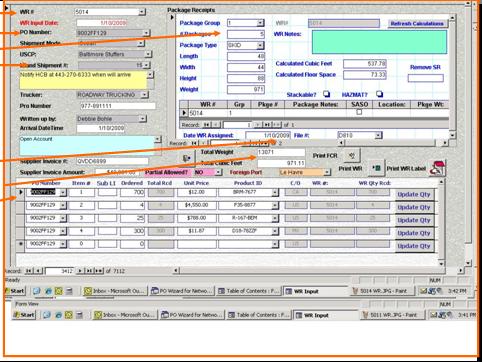
Task: Switch to 5011 WR.JPG - Paint taskbar window
Action: 392,315
